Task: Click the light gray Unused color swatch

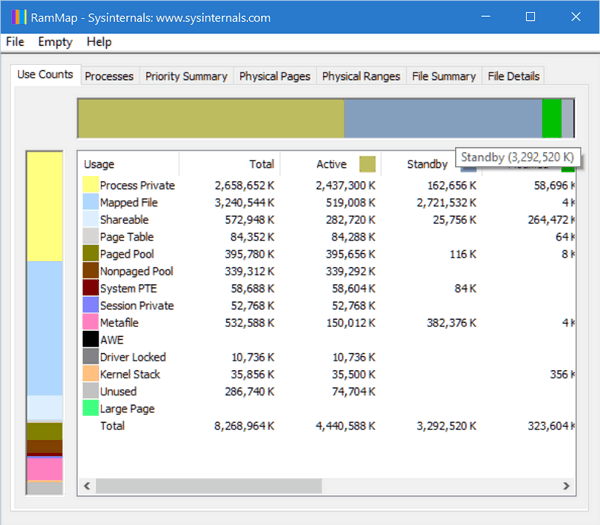Action: tap(91, 391)
